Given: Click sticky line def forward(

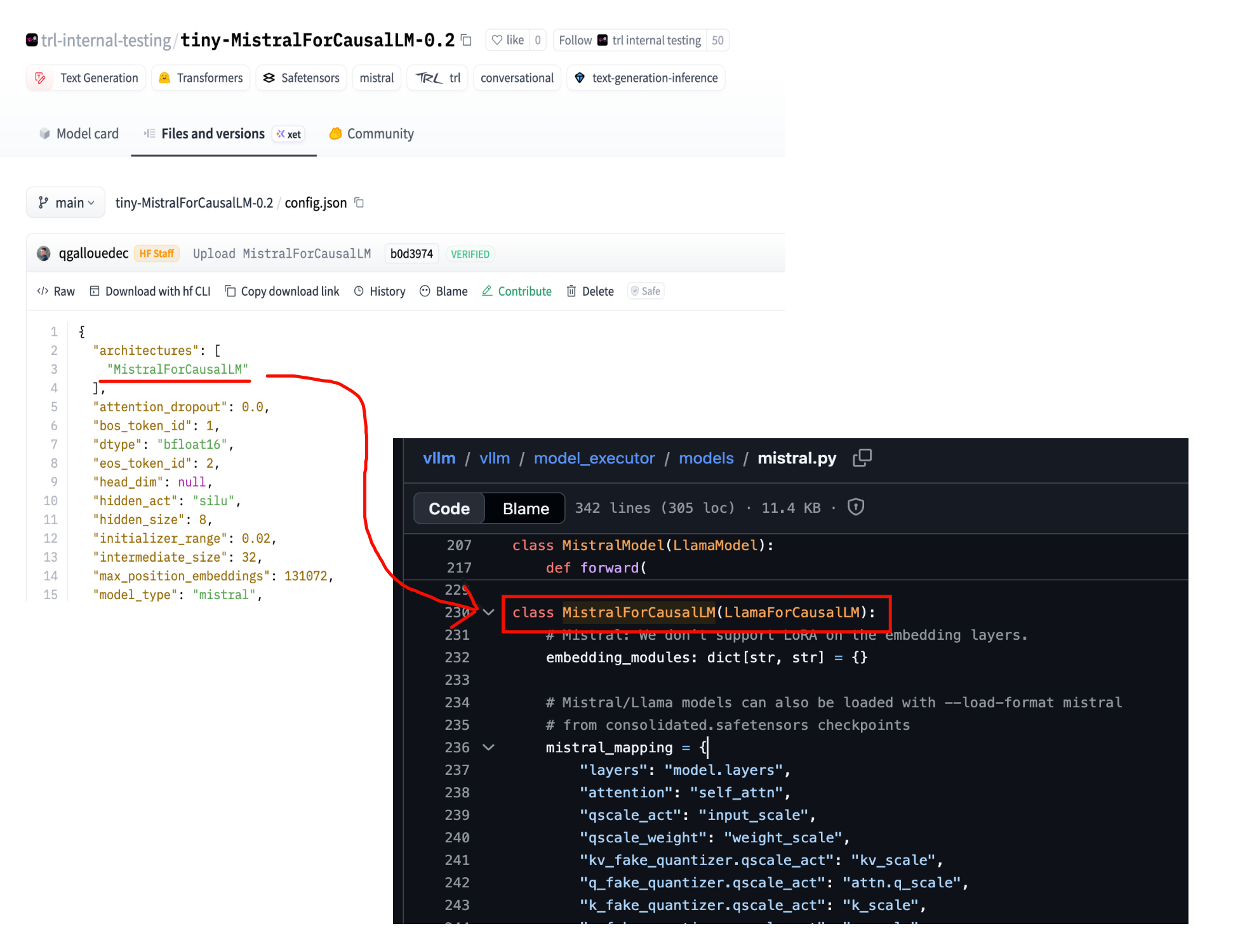Looking at the screenshot, I should 596,568.
